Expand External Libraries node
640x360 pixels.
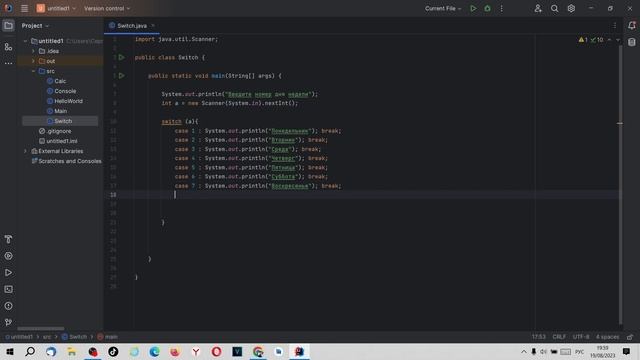click(x=25, y=151)
